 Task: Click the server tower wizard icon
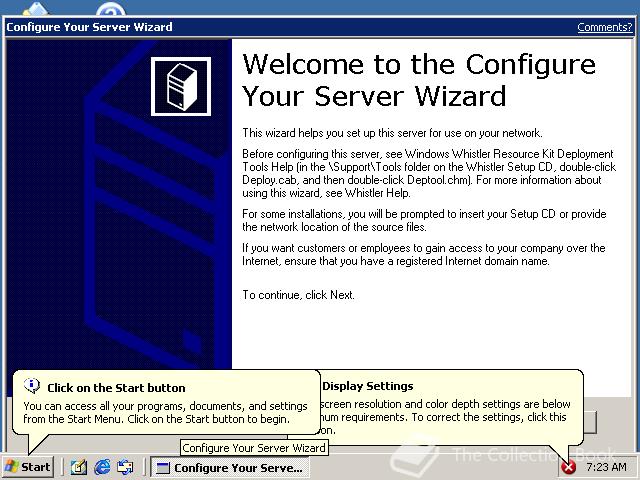pyautogui.click(x=181, y=86)
